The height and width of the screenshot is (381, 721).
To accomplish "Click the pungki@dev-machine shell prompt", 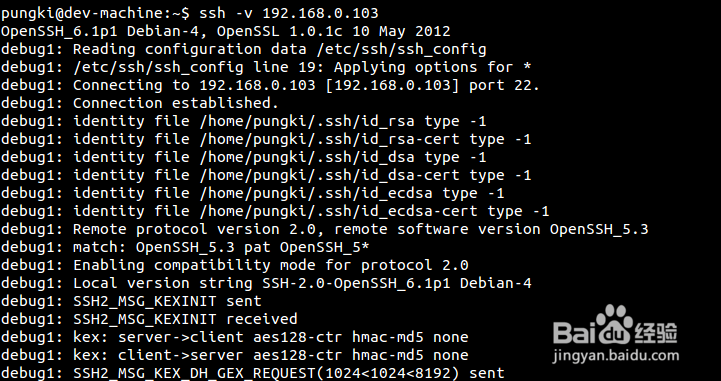I will (95, 13).
